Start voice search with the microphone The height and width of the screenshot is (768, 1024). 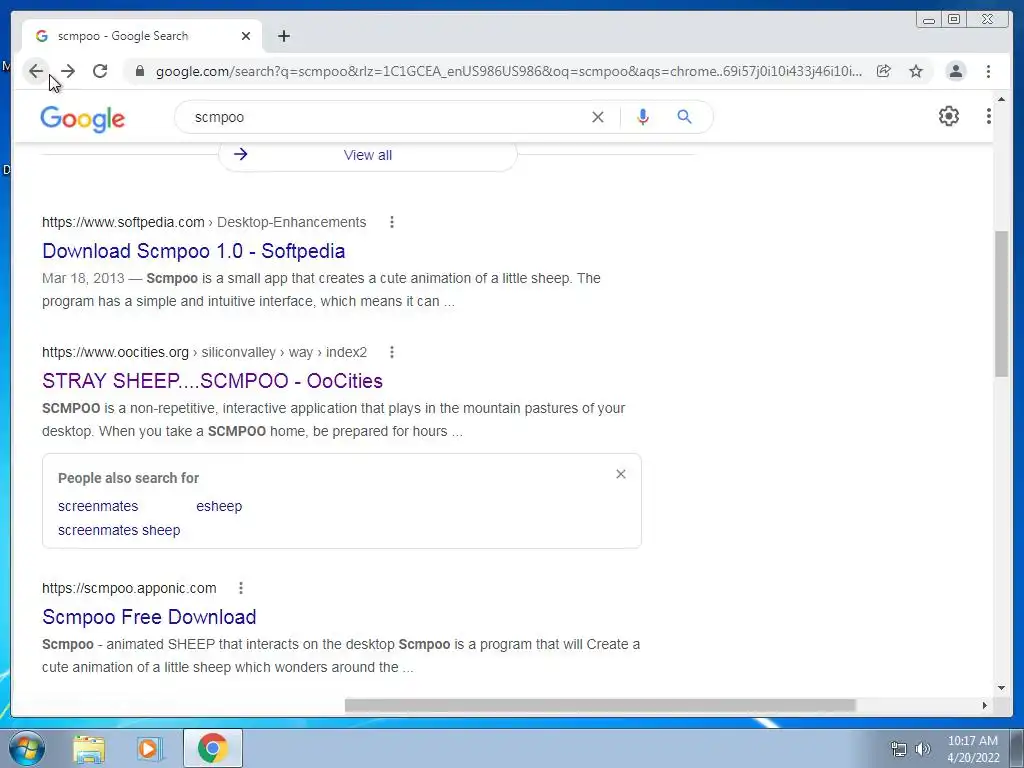643,117
